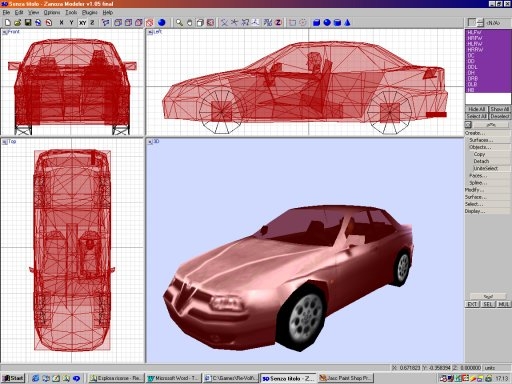Viewport: 512px width, 384px height.
Task: Toggle the X axis constraint
Action: coord(61,23)
